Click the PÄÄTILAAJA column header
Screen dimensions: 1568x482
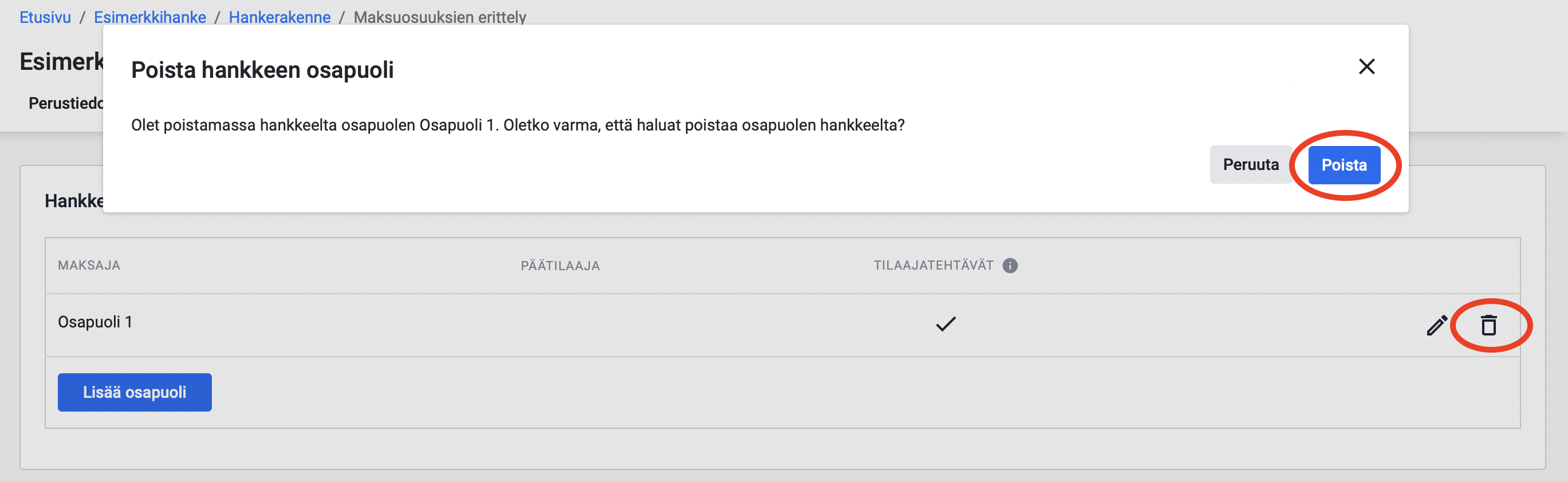560,266
